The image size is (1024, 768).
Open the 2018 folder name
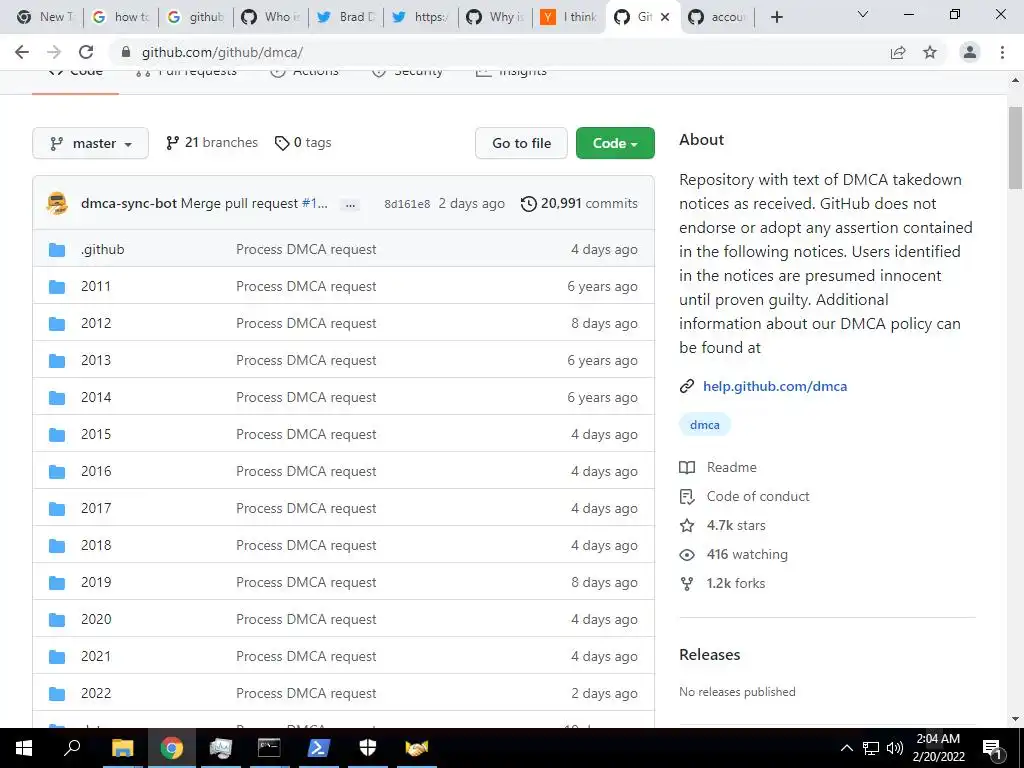tap(96, 545)
